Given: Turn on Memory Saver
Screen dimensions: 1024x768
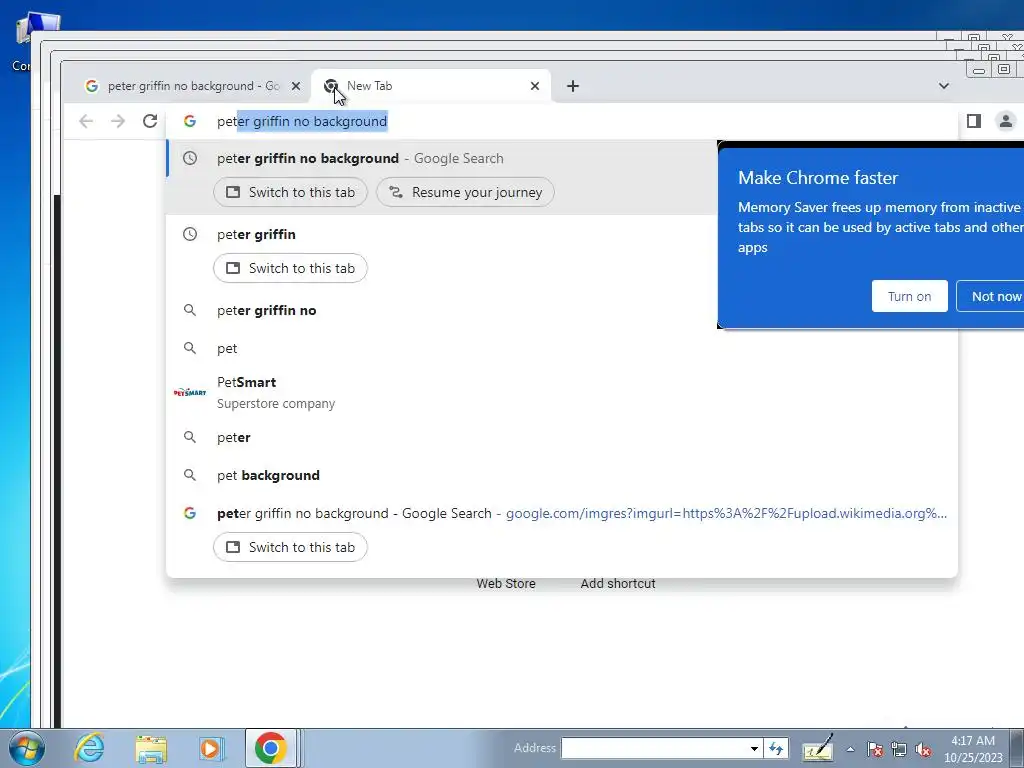Looking at the screenshot, I should (x=909, y=296).
